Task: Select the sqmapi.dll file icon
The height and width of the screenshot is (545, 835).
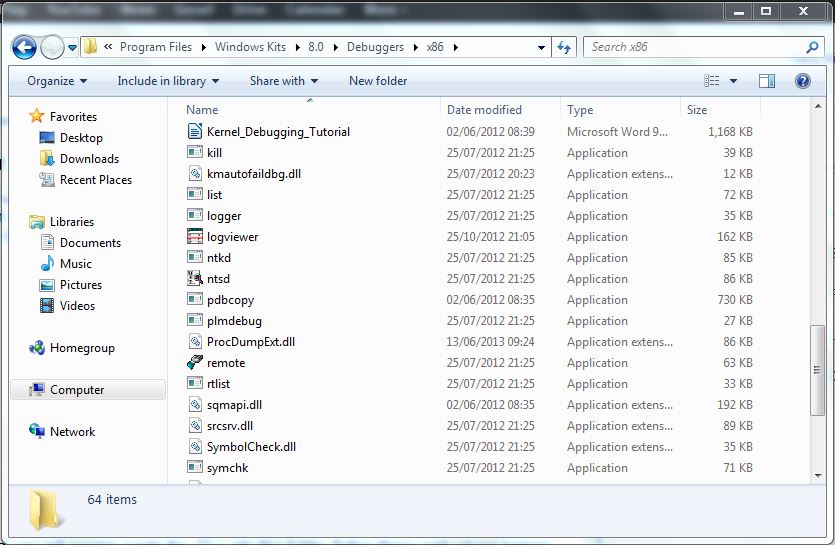Action: pyautogui.click(x=195, y=404)
